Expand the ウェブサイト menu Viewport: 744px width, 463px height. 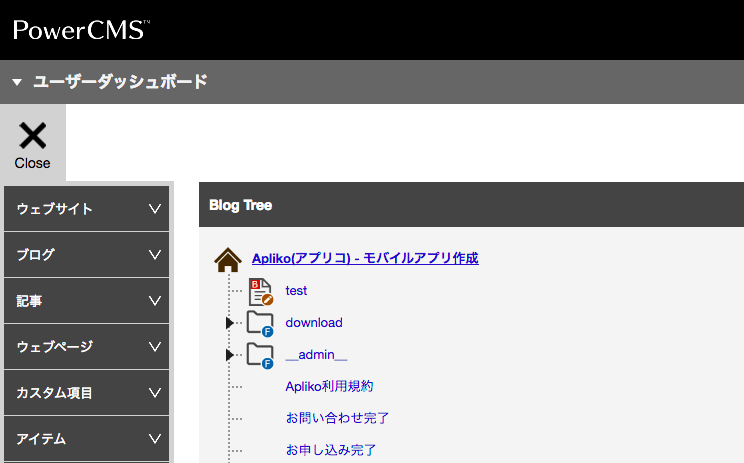click(86, 209)
